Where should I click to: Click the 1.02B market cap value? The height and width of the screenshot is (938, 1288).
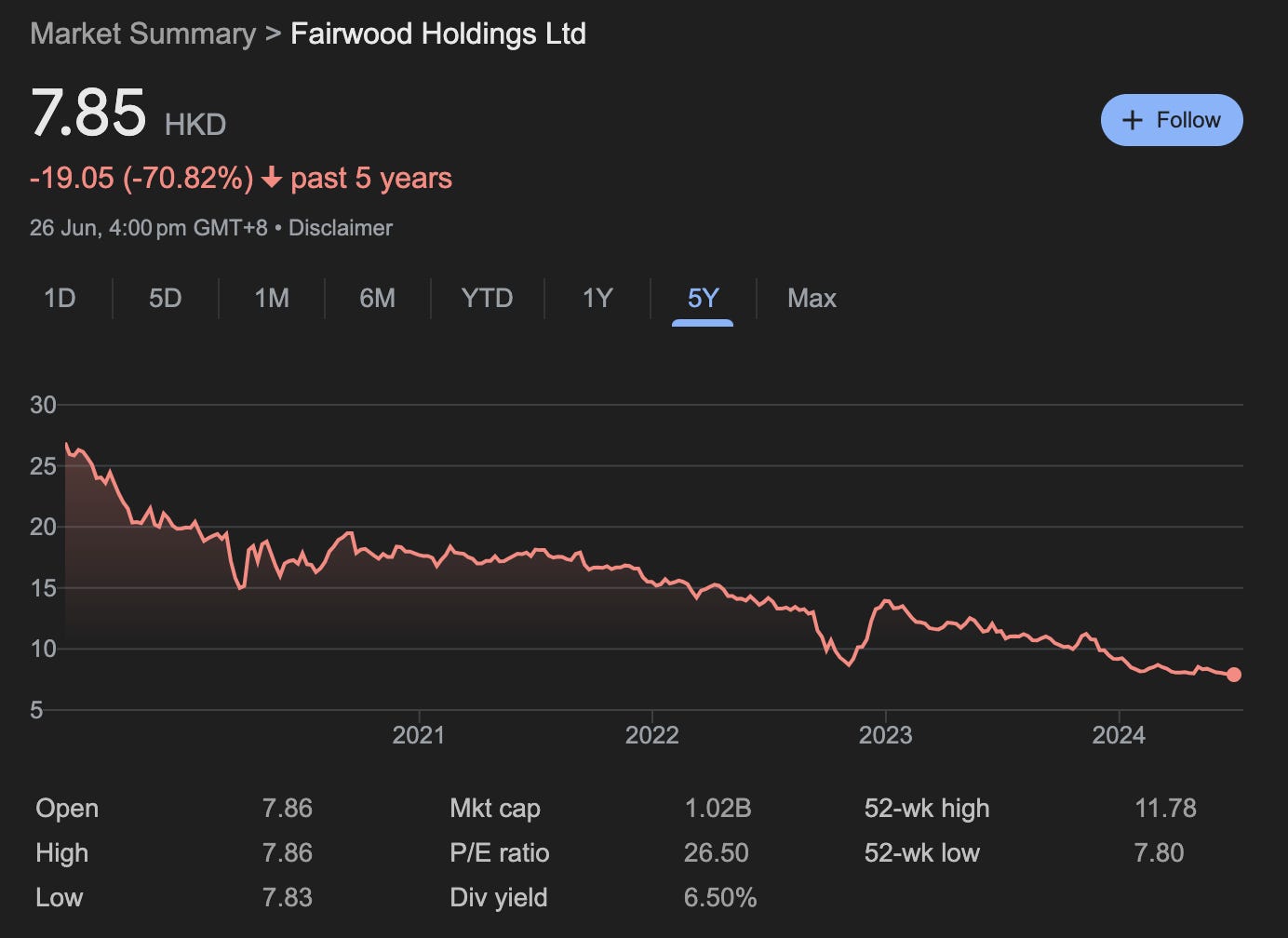[718, 808]
